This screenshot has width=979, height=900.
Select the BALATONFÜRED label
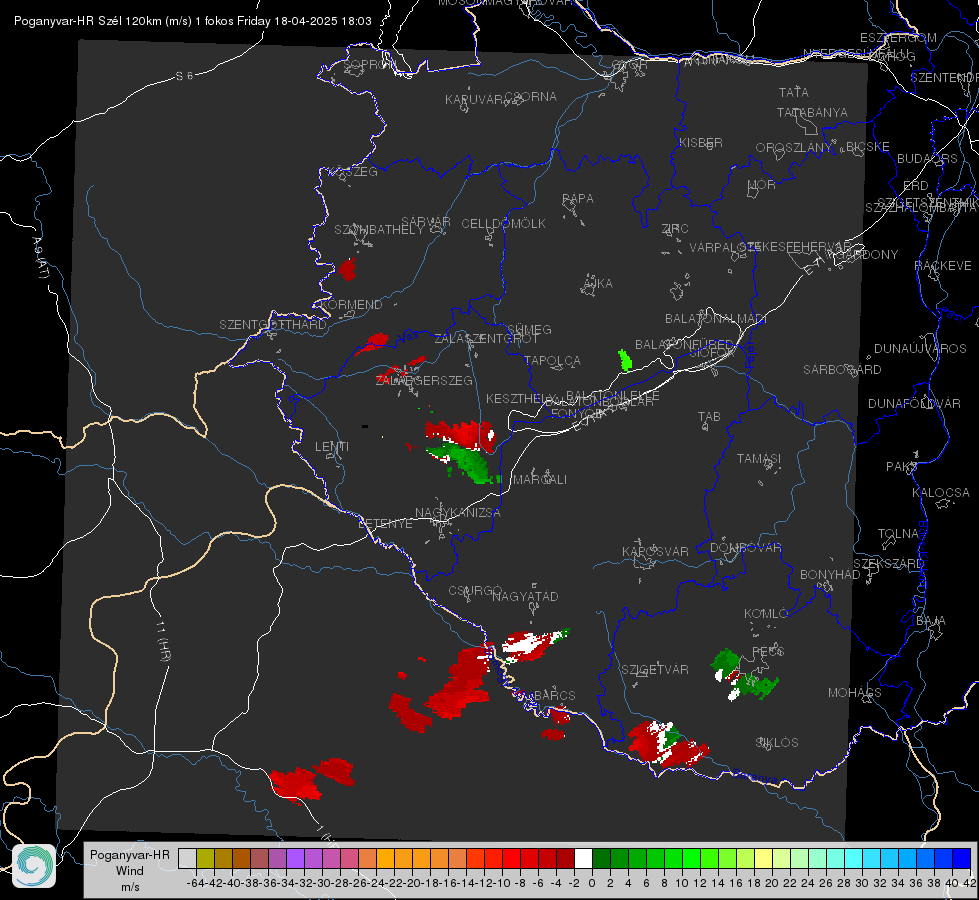coord(684,345)
